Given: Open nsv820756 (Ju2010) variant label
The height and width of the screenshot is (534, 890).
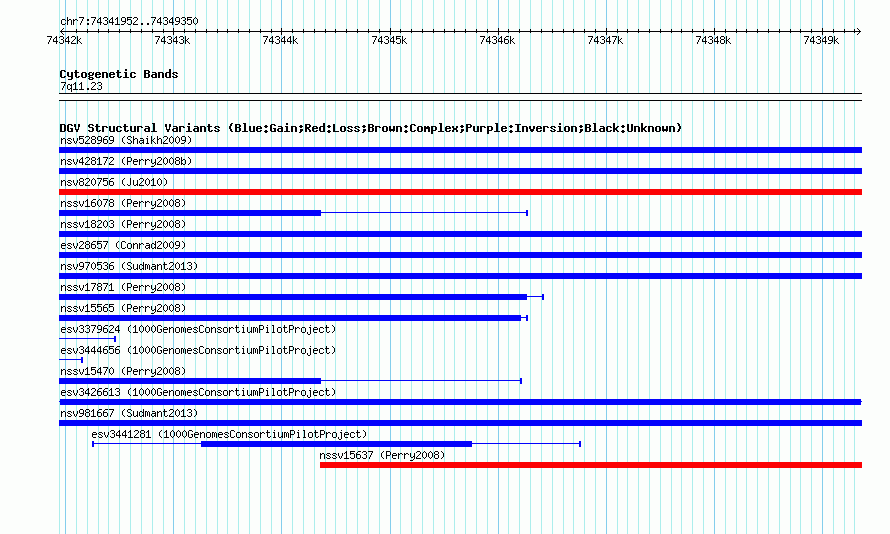Looking at the screenshot, I should point(114,182).
